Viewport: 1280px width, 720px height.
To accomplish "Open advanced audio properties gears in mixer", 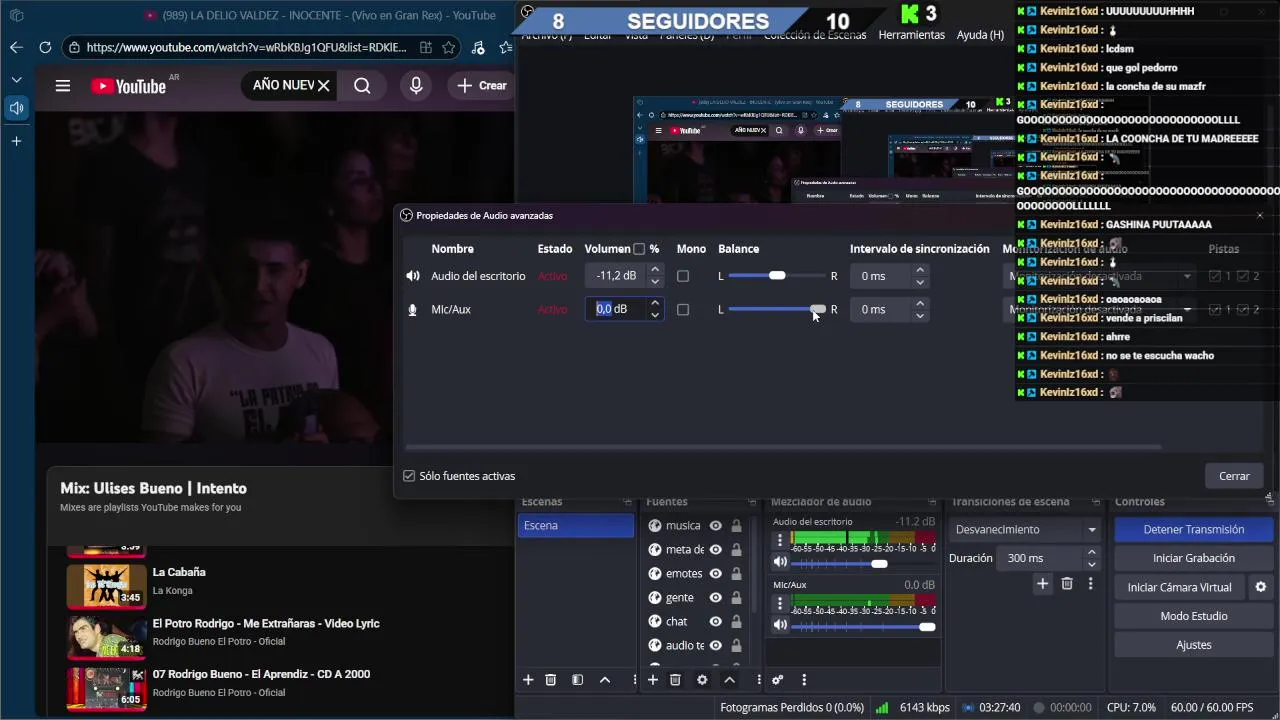I will click(x=777, y=680).
